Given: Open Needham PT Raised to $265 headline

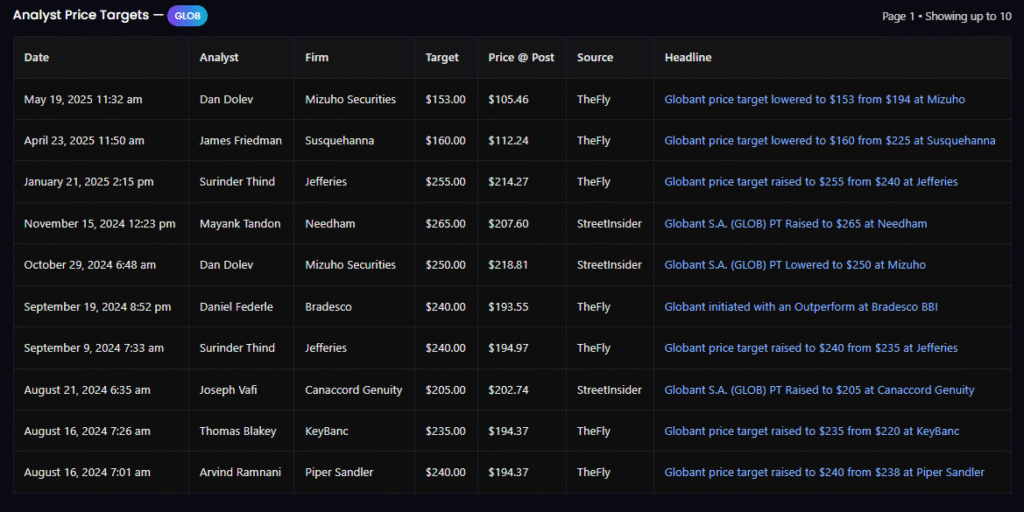Looking at the screenshot, I should coord(795,224).
